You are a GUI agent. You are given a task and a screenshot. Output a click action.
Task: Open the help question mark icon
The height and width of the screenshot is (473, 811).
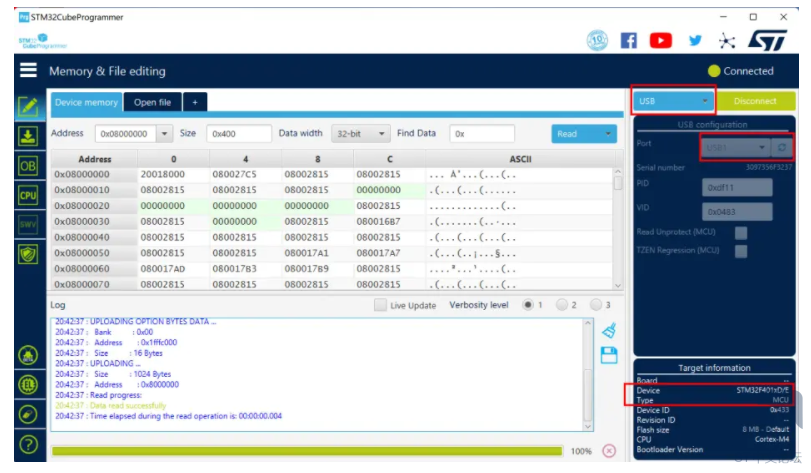pyautogui.click(x=28, y=444)
